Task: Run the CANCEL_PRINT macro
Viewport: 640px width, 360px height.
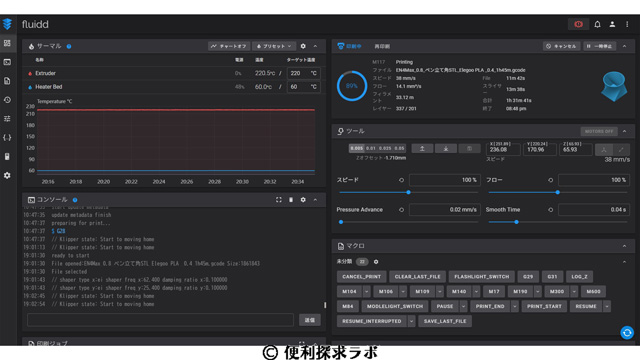Action: tap(362, 277)
